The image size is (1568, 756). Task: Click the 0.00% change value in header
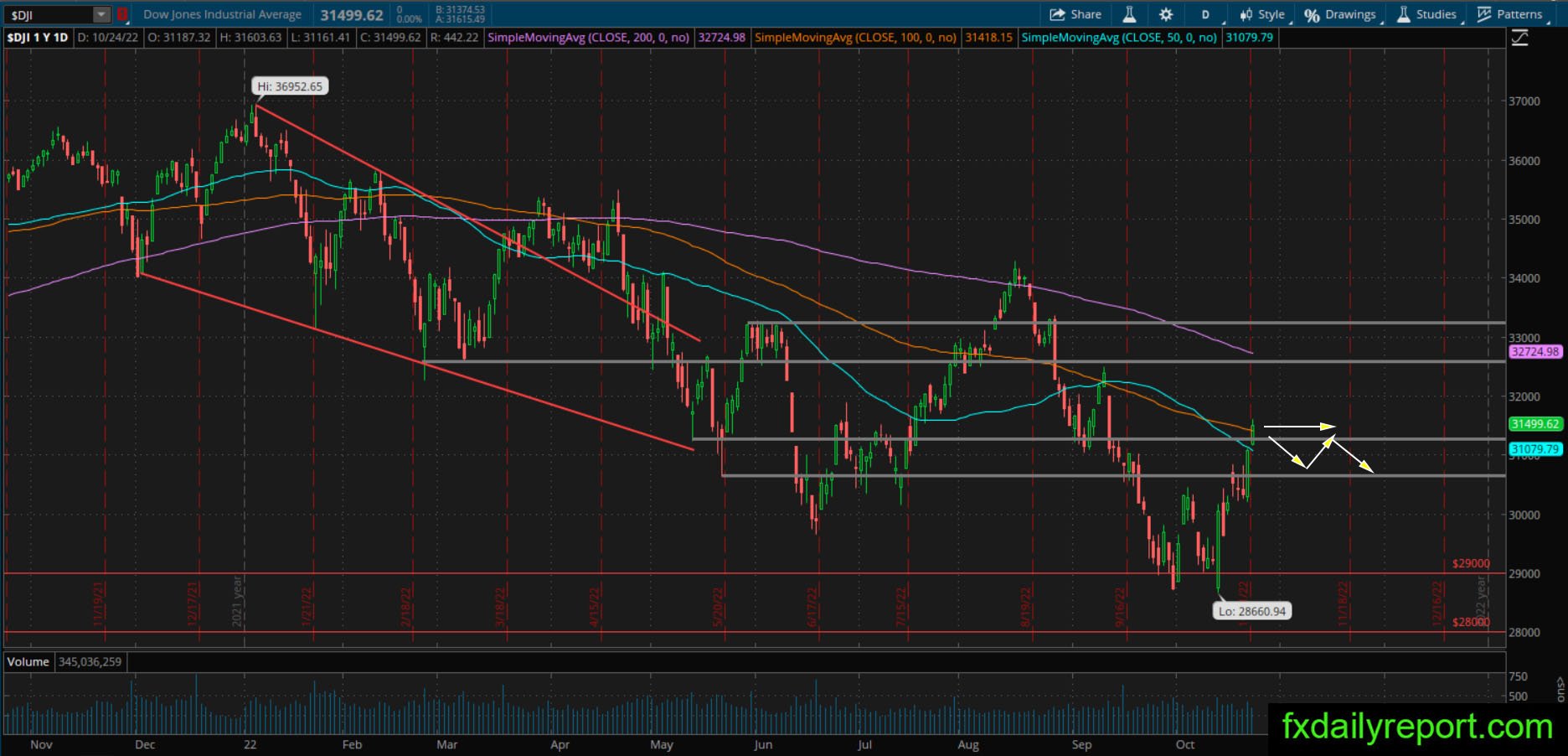[409, 19]
